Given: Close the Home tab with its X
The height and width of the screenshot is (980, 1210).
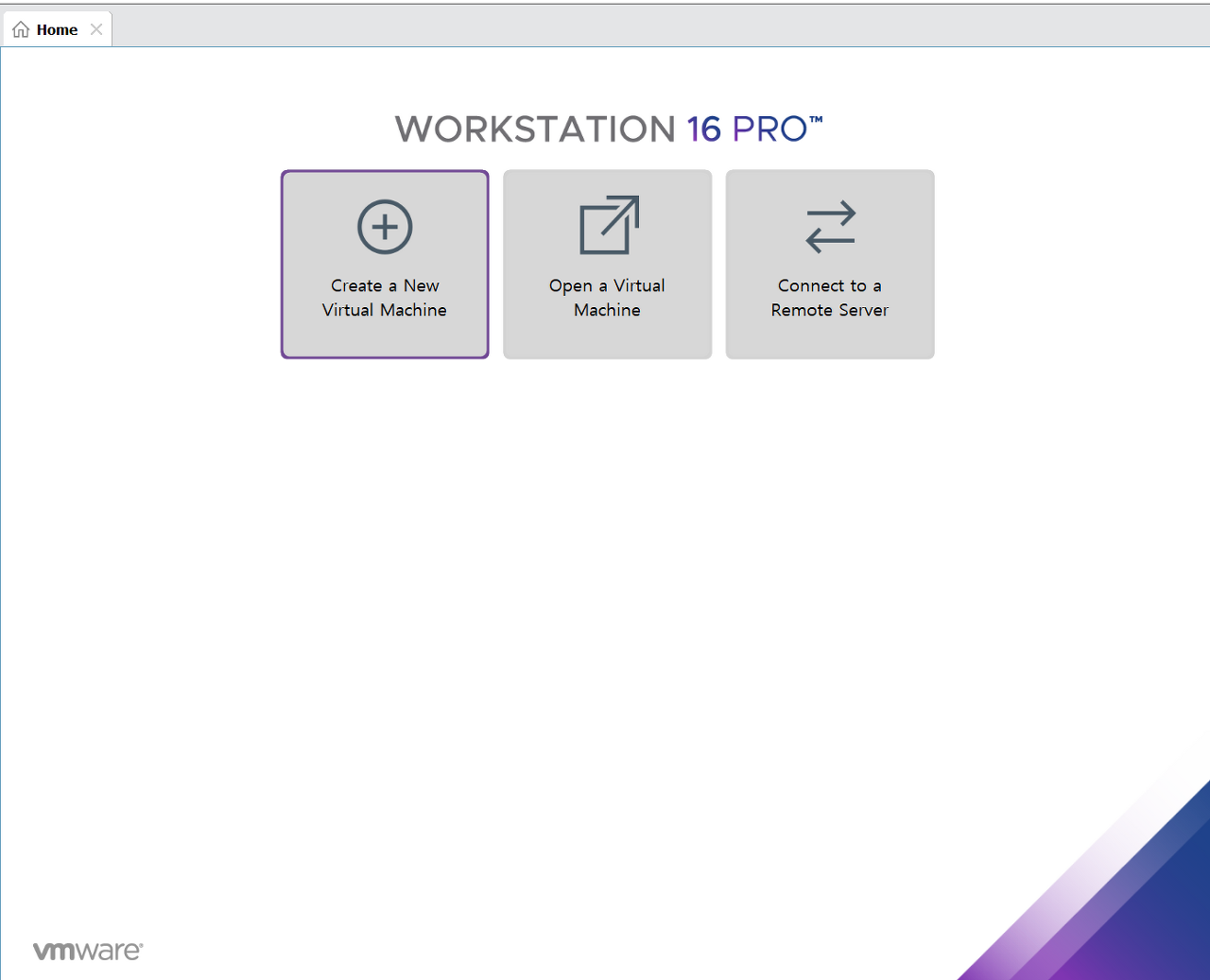Looking at the screenshot, I should [96, 29].
